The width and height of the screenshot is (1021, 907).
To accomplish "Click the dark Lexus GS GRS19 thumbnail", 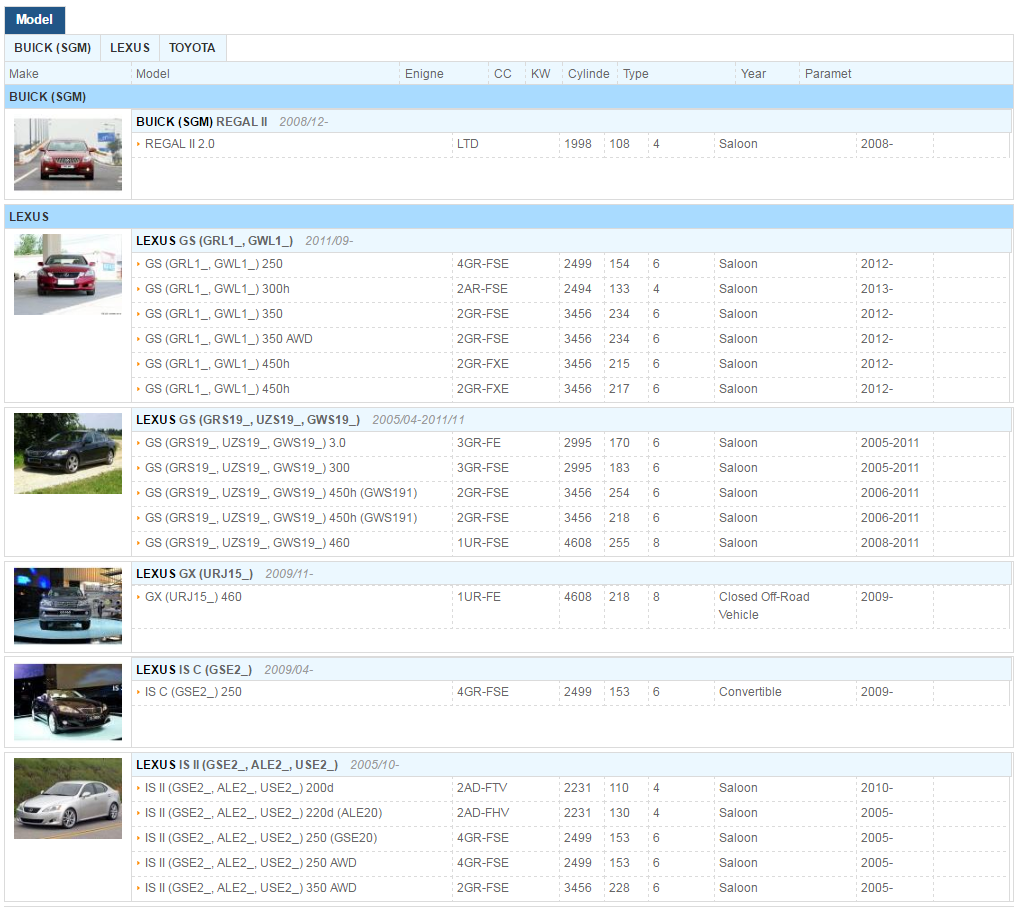I will (x=68, y=453).
